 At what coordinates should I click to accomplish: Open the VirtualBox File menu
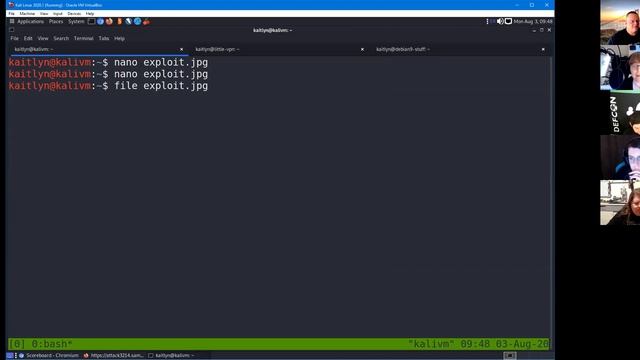pos(11,13)
